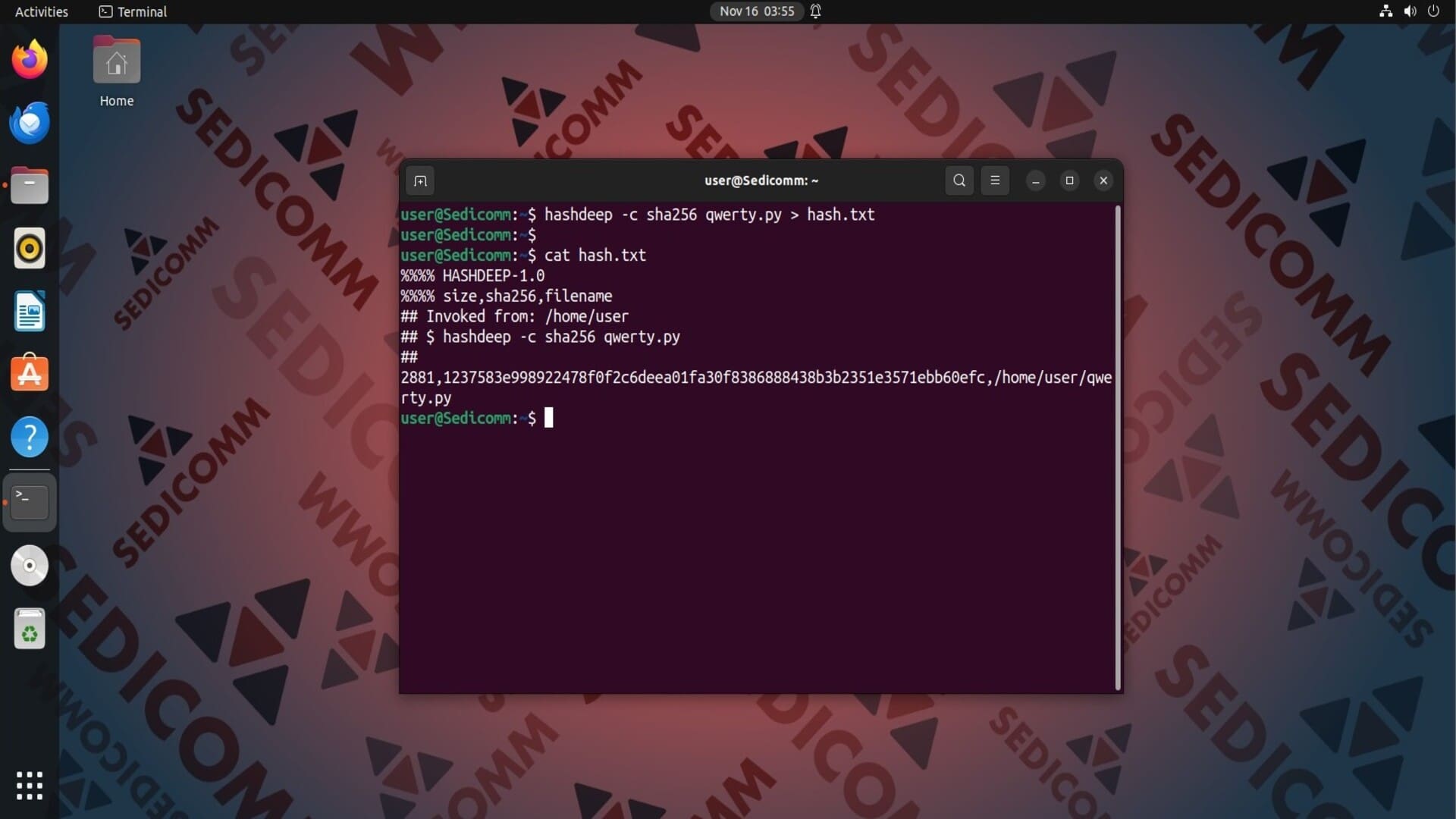Open the terminal hamburger menu
The image size is (1456, 819).
tap(995, 180)
